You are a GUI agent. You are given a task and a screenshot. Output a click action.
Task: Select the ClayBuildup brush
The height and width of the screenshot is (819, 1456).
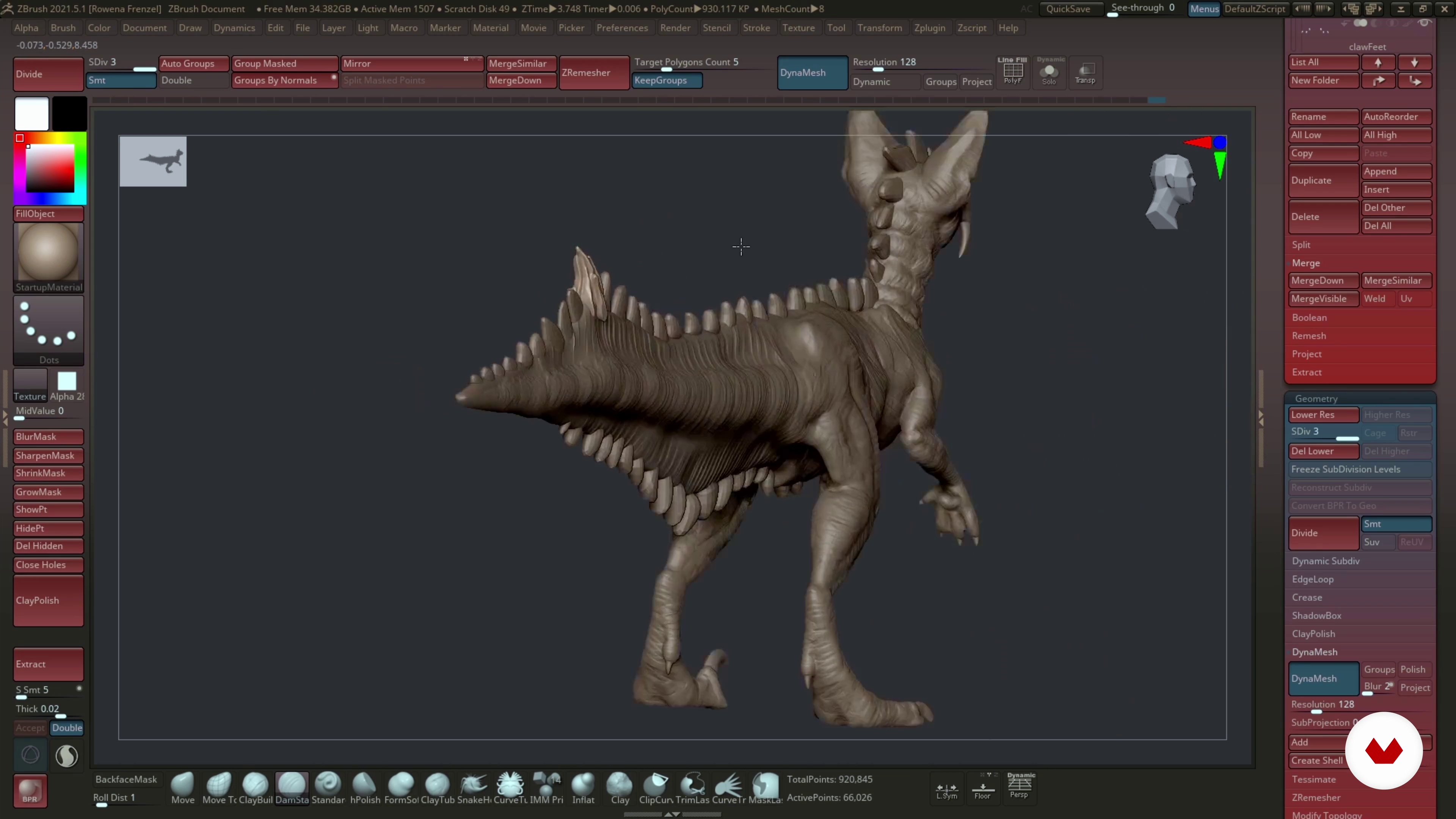(255, 788)
